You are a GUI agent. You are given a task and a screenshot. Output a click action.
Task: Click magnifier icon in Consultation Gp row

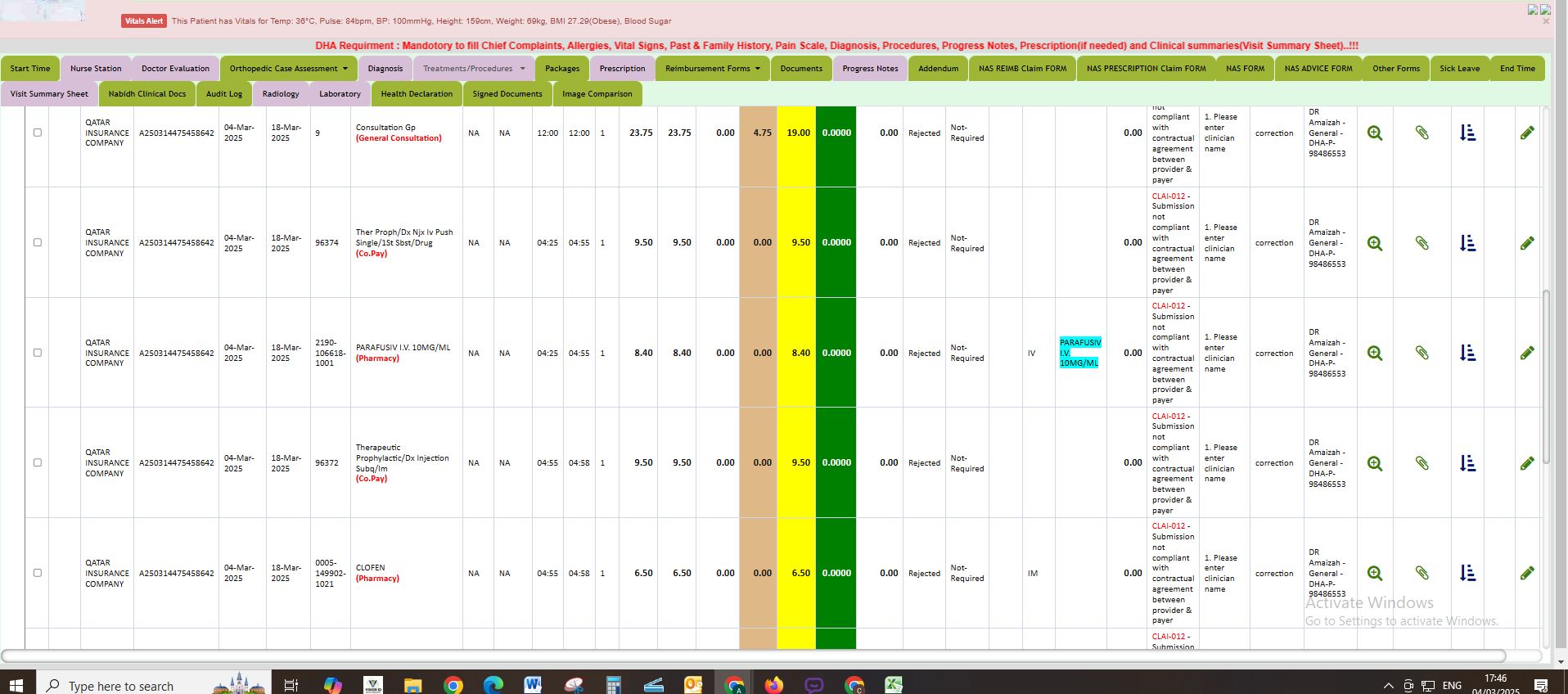point(1375,133)
